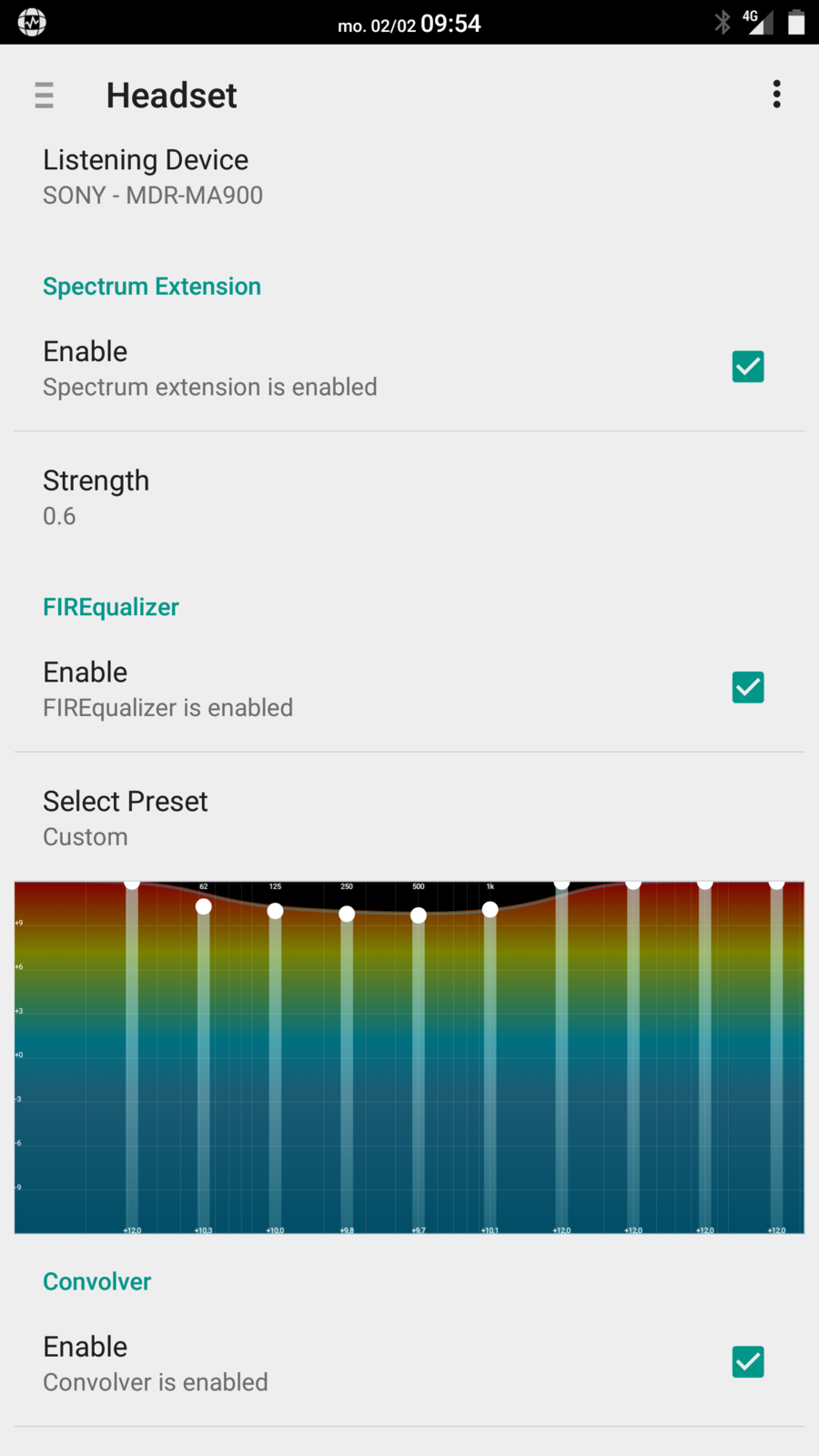Image resolution: width=819 pixels, height=1456 pixels.
Task: Tap the Convolver section header
Action: (97, 1281)
